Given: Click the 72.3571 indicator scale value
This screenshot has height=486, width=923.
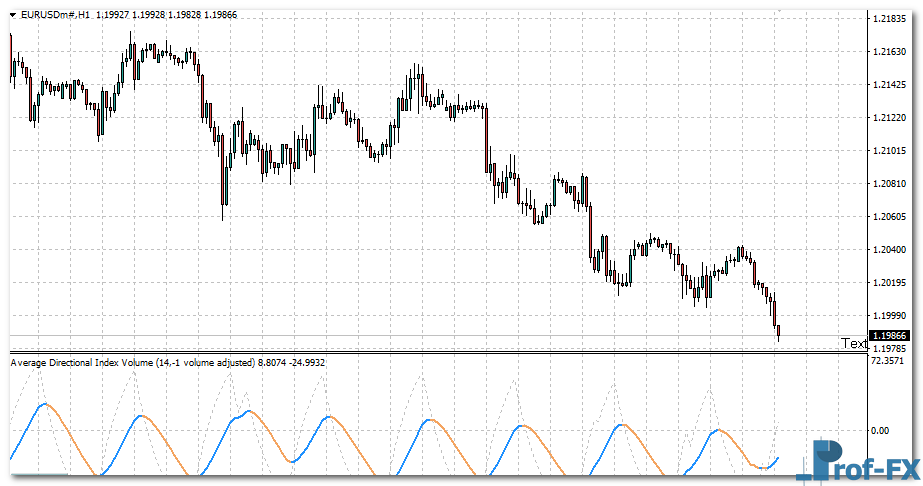Looking at the screenshot, I should point(889,361).
